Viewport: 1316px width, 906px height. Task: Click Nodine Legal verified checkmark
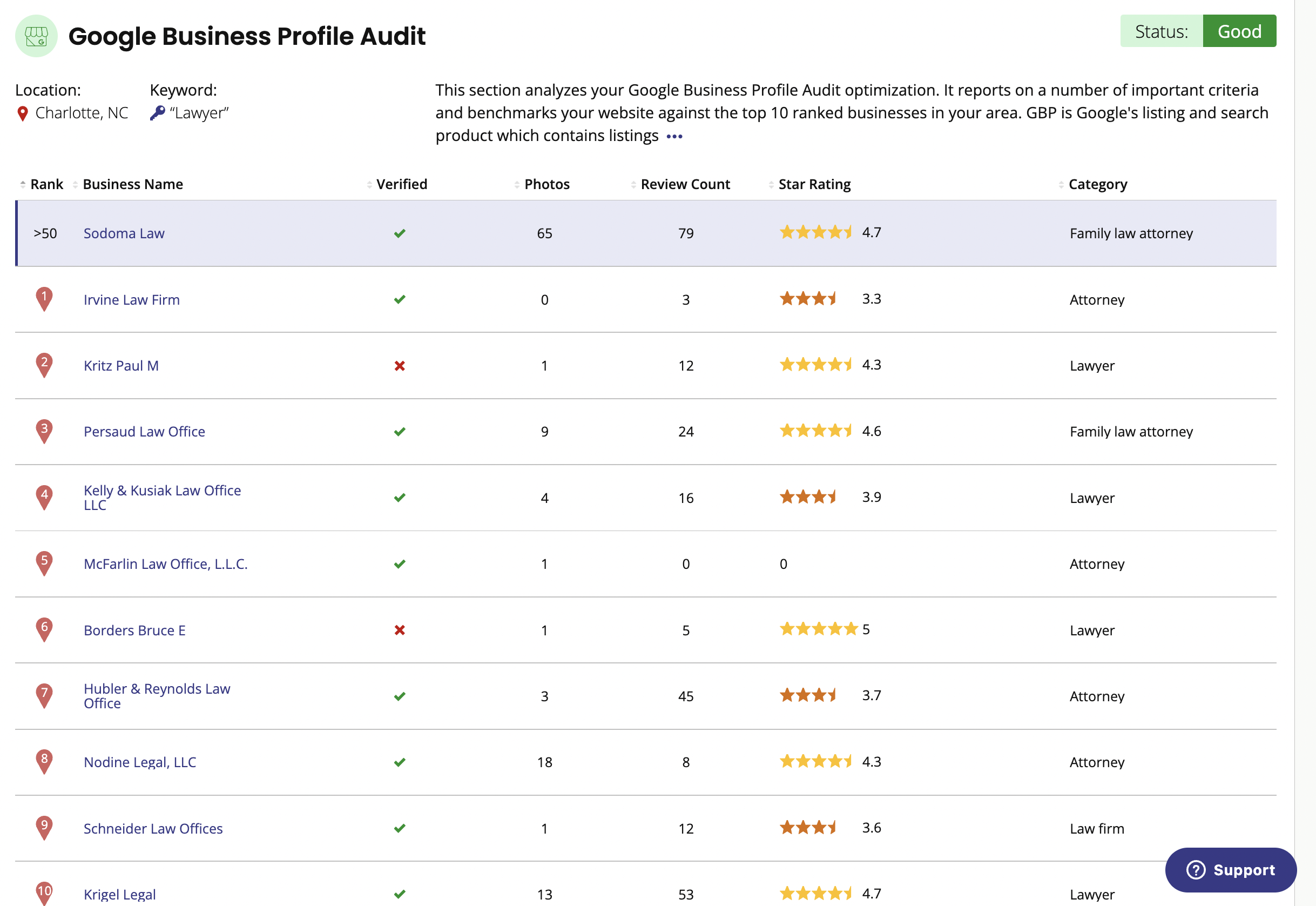400,762
